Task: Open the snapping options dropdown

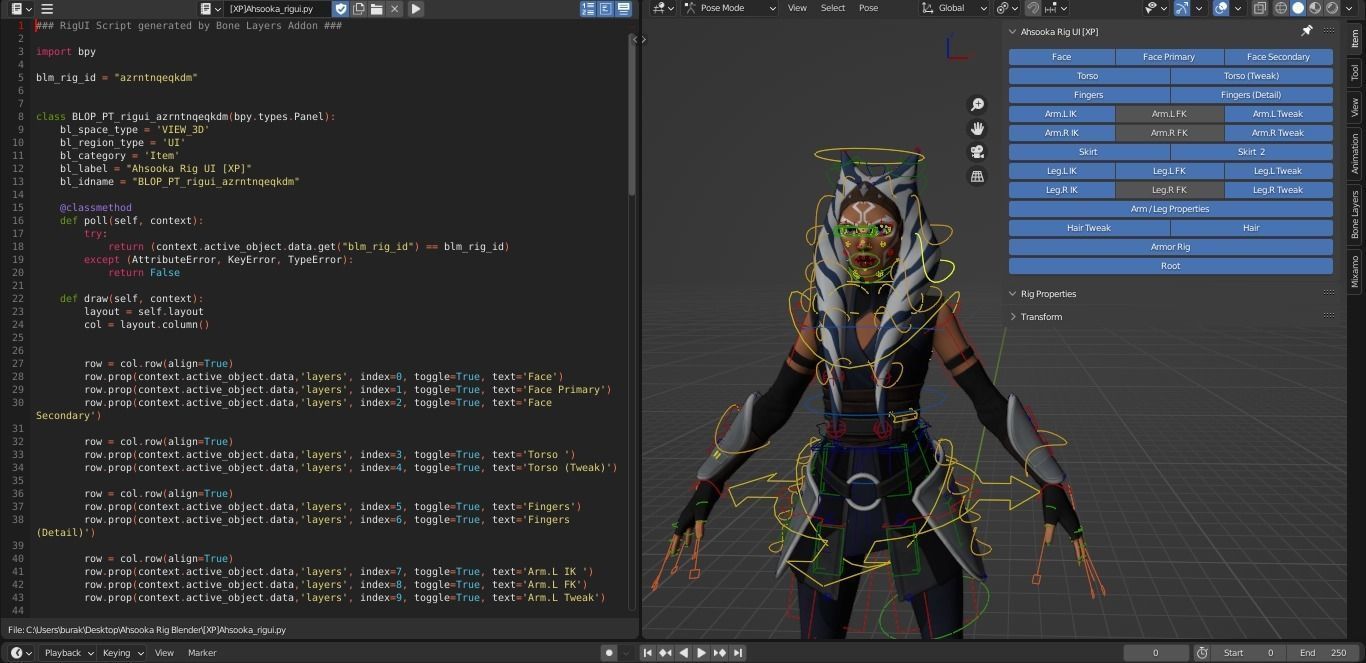Action: coord(1056,8)
